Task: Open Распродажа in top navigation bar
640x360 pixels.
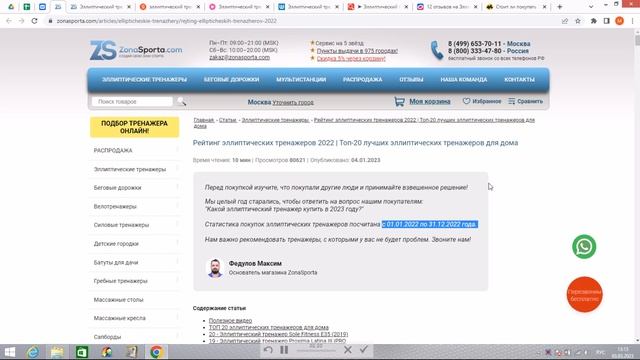Action: [362, 80]
